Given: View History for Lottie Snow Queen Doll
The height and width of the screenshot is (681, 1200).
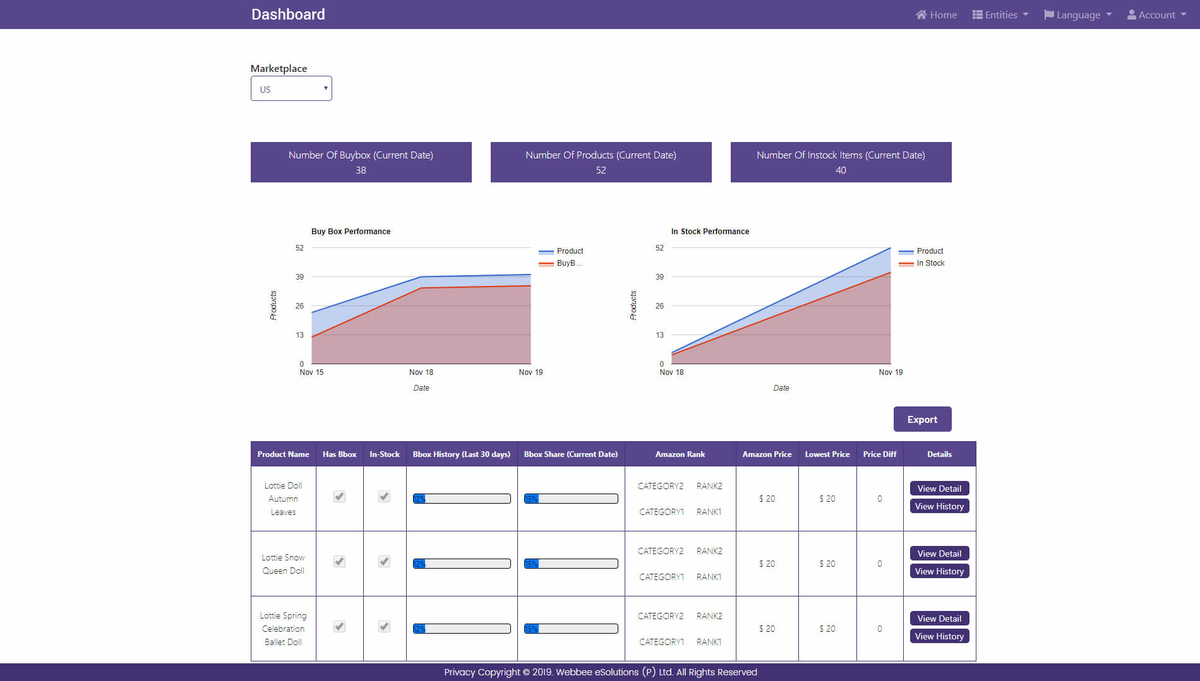Looking at the screenshot, I should coord(939,571).
